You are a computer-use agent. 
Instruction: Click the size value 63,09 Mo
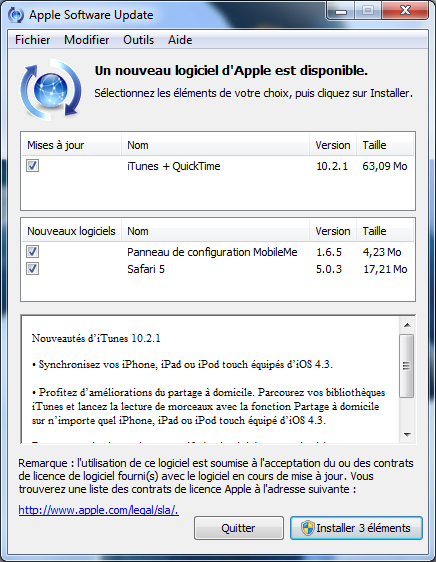(385, 166)
